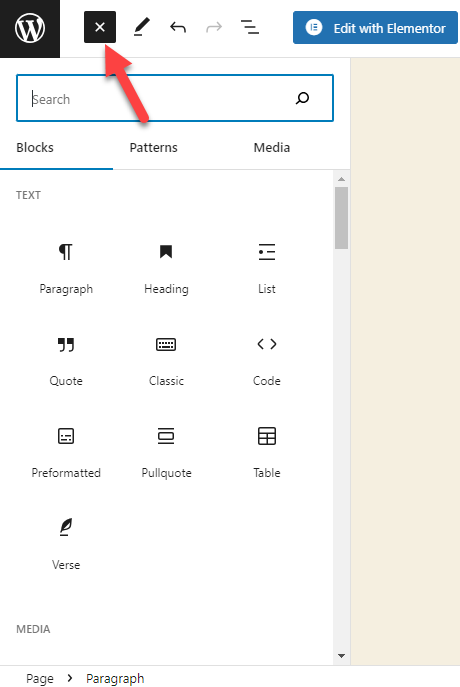Insert a Quote block
460x687 pixels.
pyautogui.click(x=66, y=361)
